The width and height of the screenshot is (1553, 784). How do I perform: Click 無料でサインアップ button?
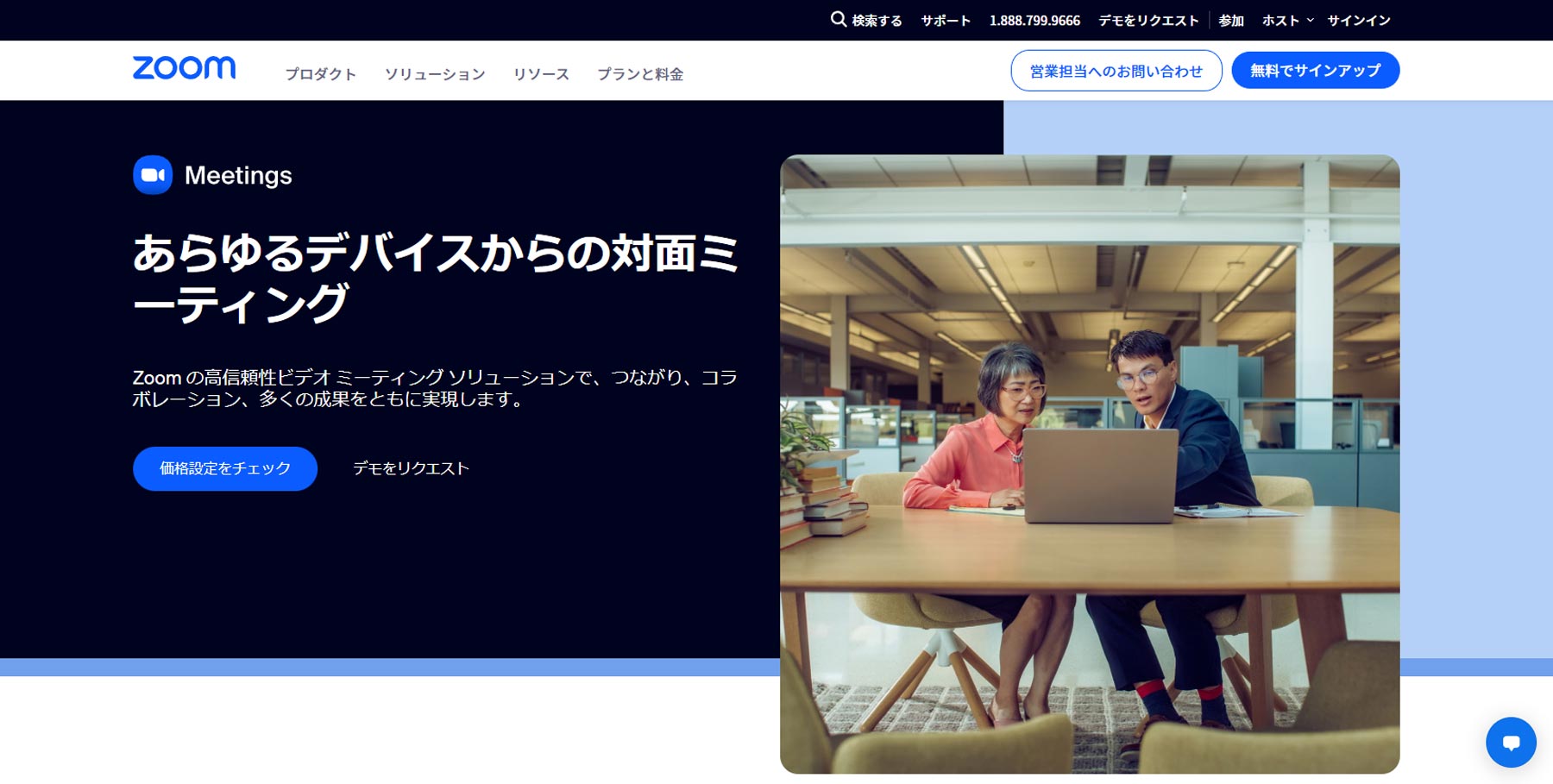pyautogui.click(x=1315, y=71)
